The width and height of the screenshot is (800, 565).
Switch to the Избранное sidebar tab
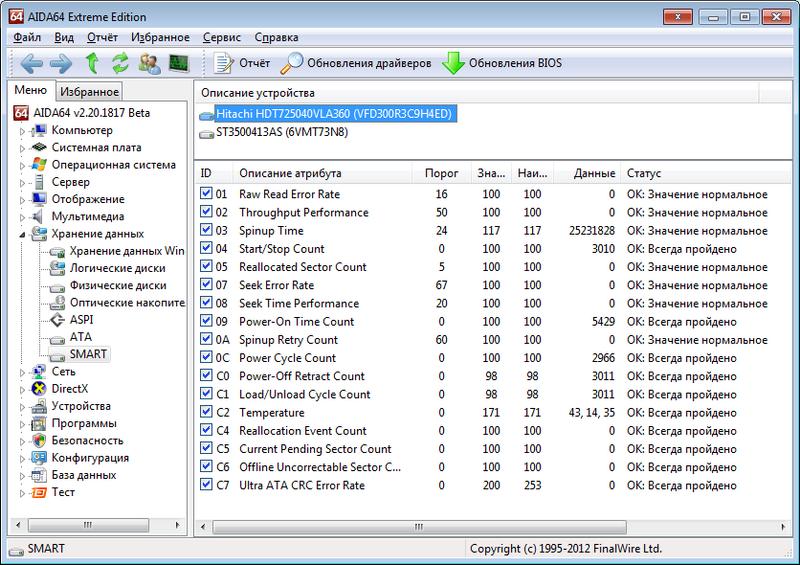click(x=89, y=92)
